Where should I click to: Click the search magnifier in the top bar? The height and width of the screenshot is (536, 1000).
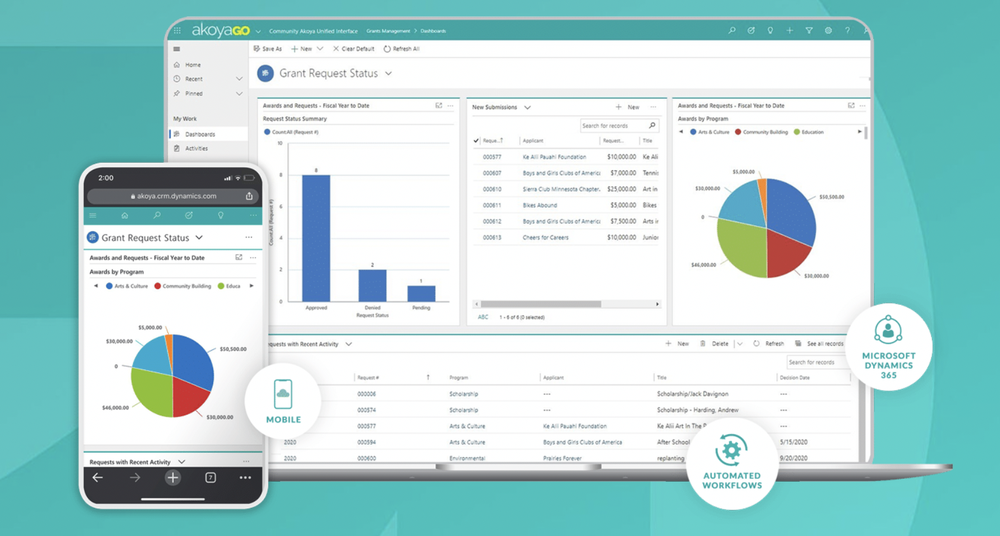point(732,31)
